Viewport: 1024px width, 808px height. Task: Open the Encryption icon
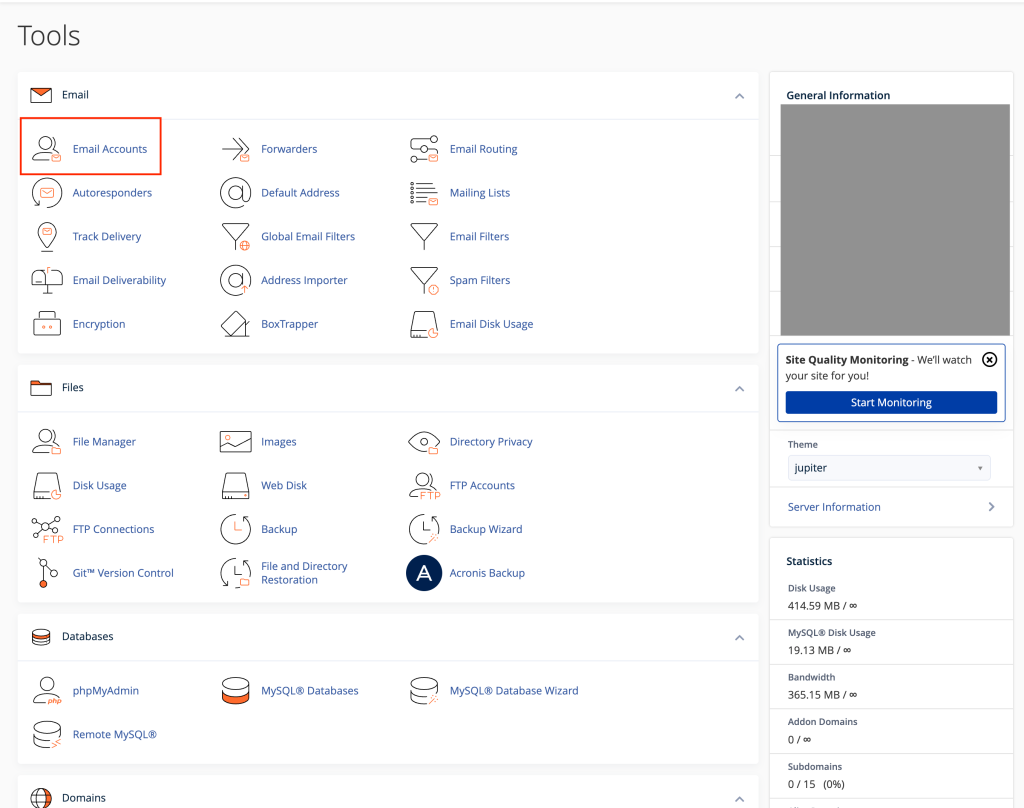point(46,324)
